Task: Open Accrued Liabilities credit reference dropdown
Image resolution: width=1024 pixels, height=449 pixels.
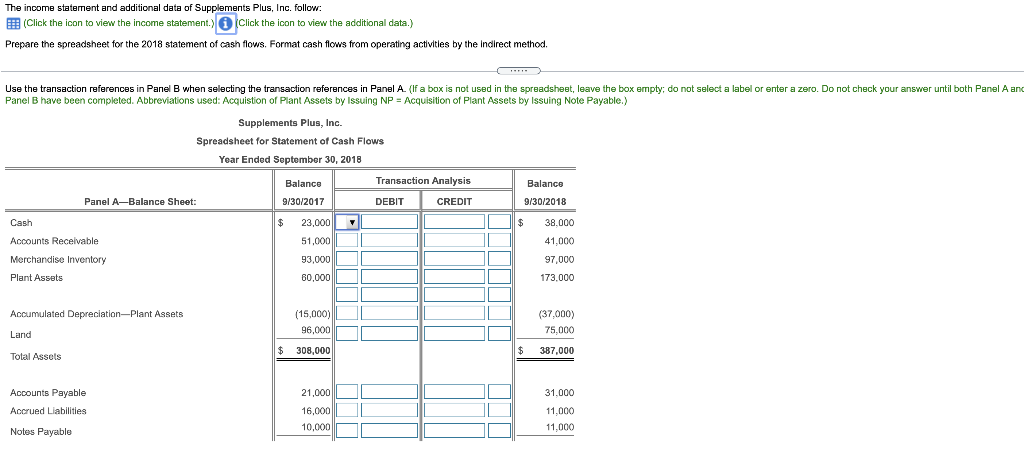Action: point(500,410)
